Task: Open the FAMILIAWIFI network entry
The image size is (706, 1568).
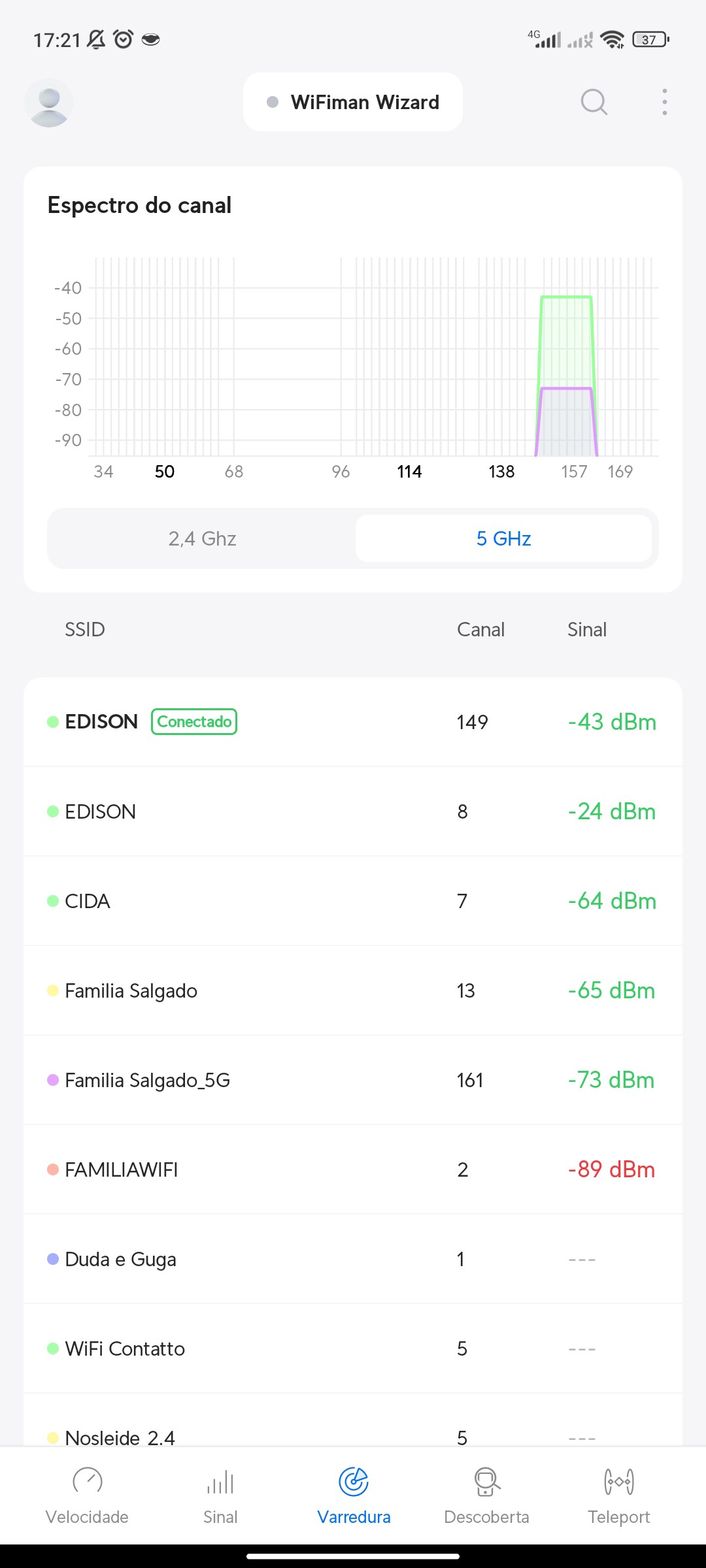Action: coord(353,1169)
